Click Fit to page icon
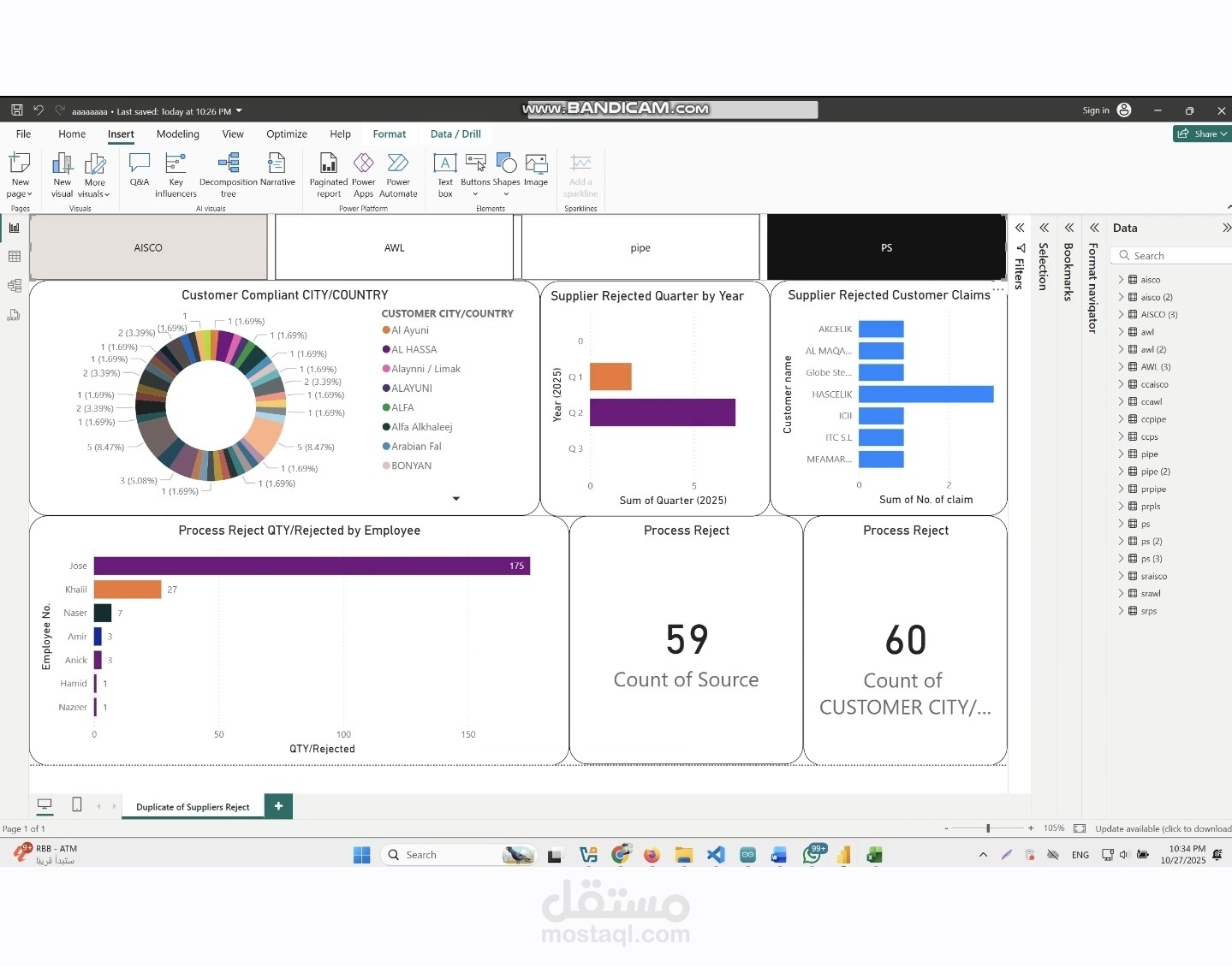 point(1080,828)
